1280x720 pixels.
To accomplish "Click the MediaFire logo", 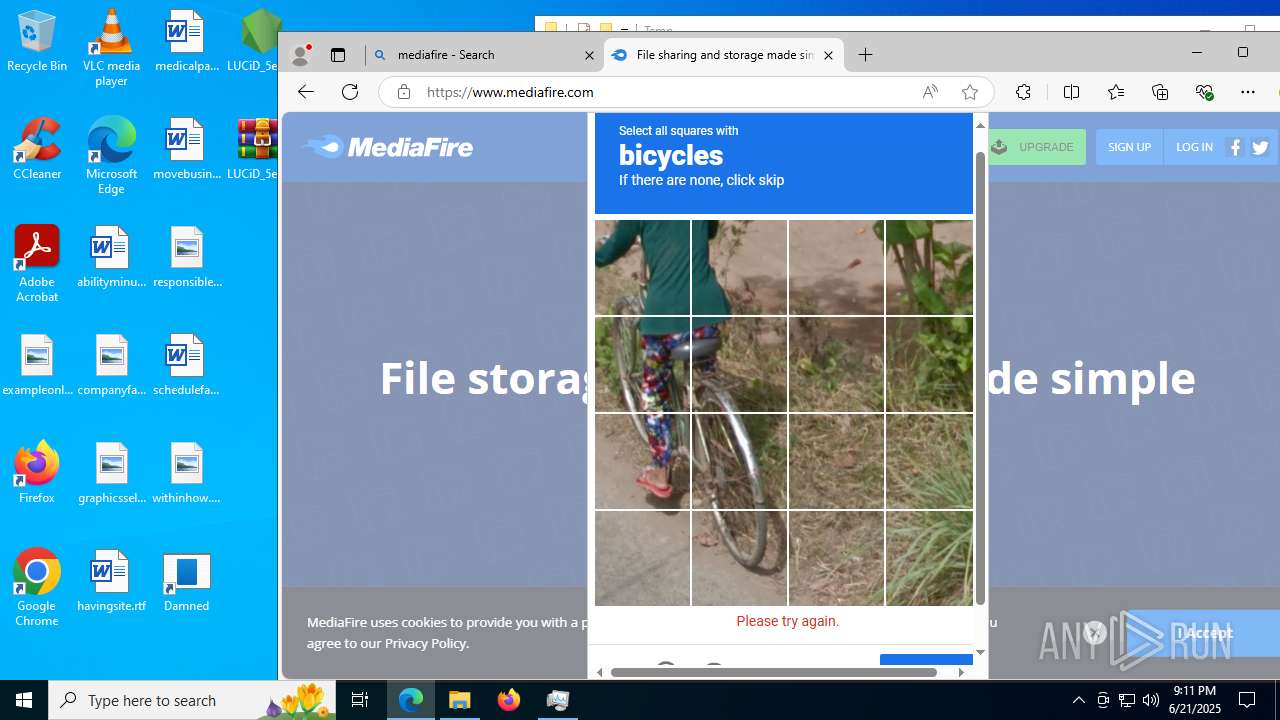I will pyautogui.click(x=388, y=147).
